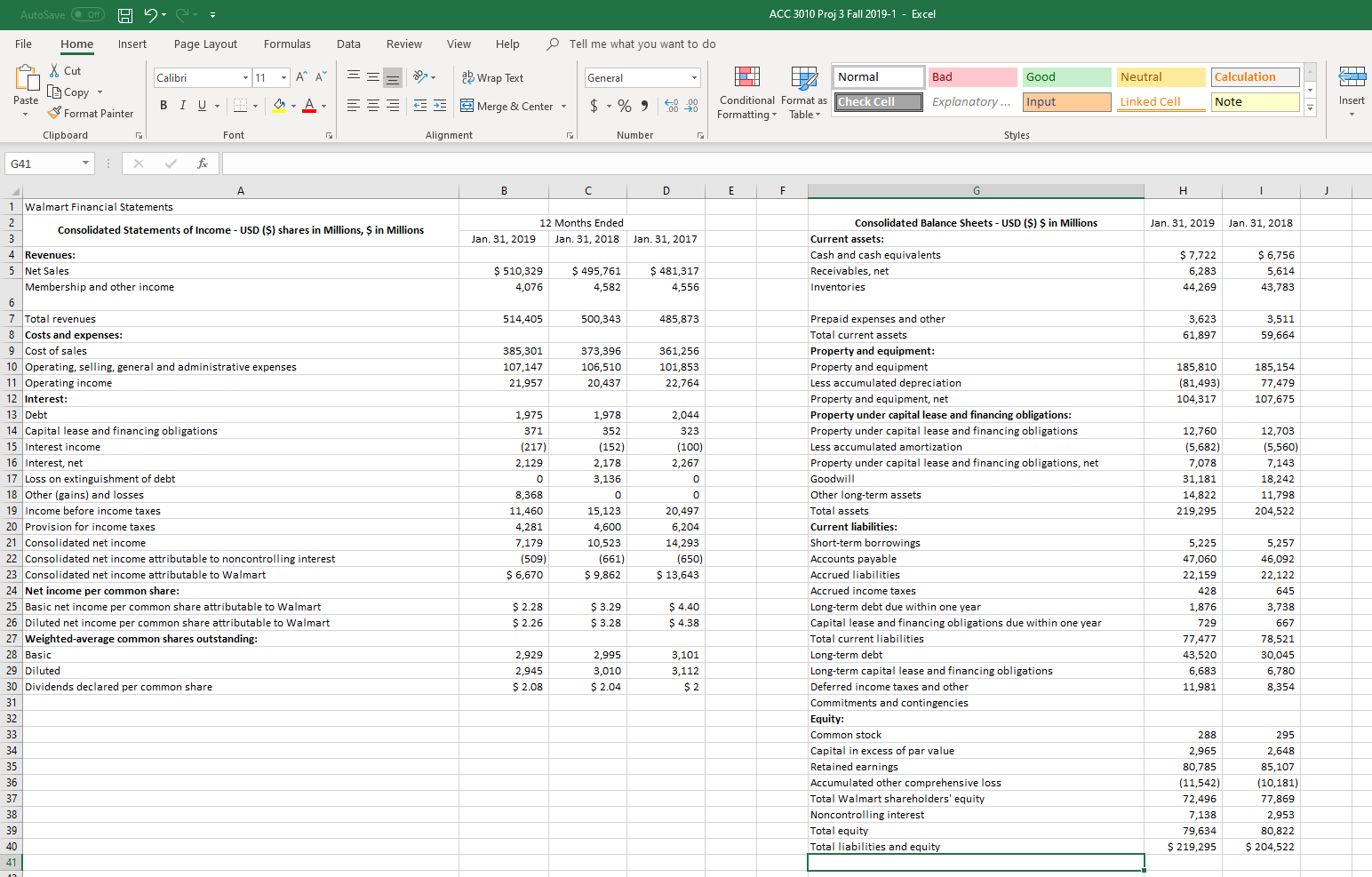Toggle Underline formatting
This screenshot has height=877, width=1372.
203,106
